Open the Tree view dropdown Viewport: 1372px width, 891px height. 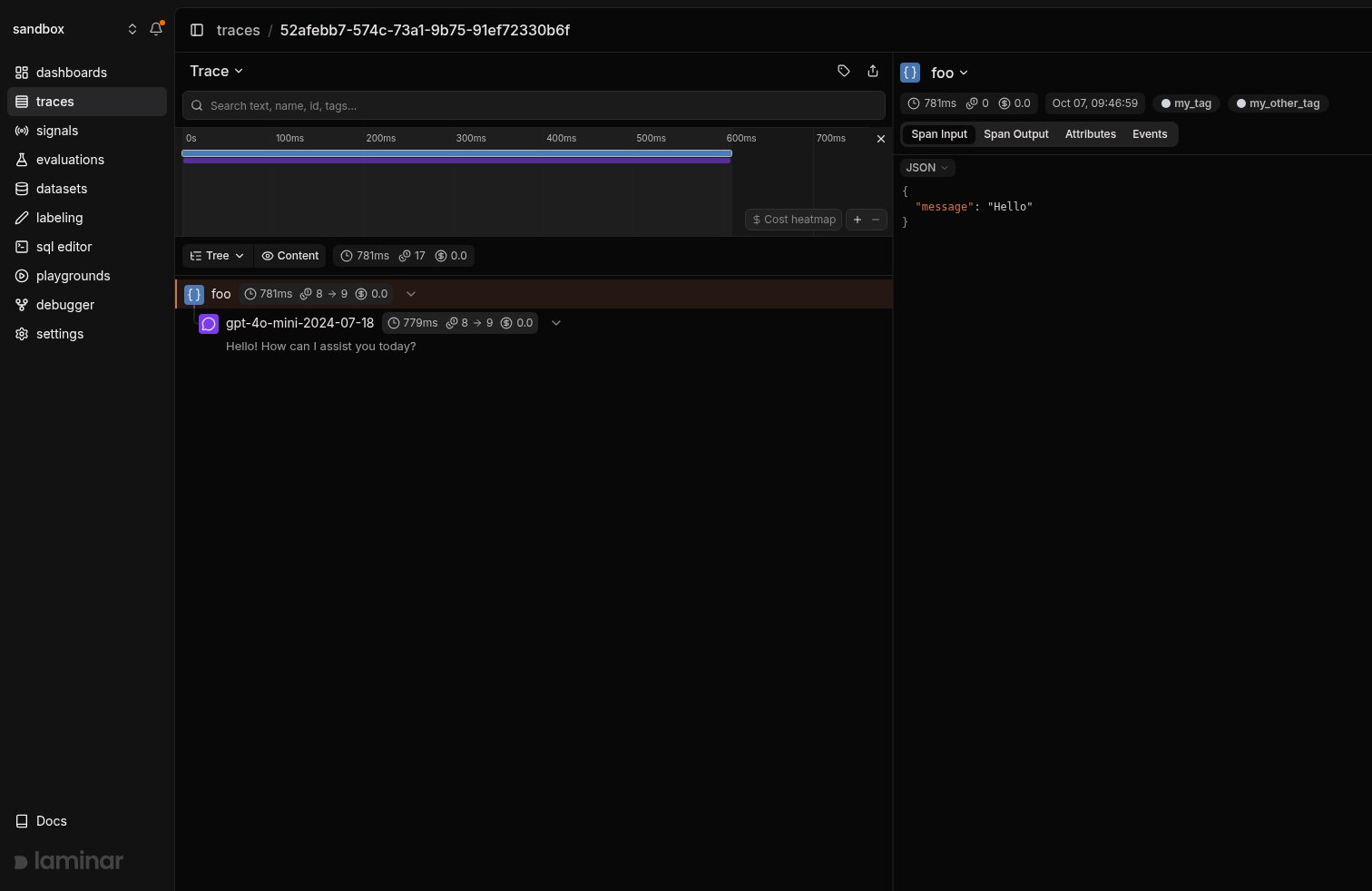pos(218,256)
